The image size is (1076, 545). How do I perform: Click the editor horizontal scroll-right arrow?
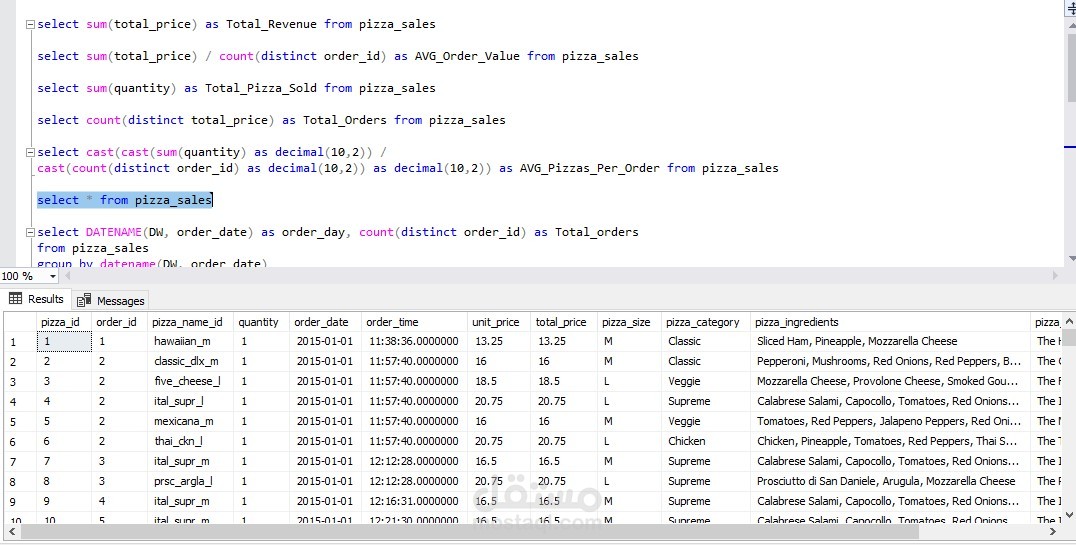click(x=1055, y=276)
